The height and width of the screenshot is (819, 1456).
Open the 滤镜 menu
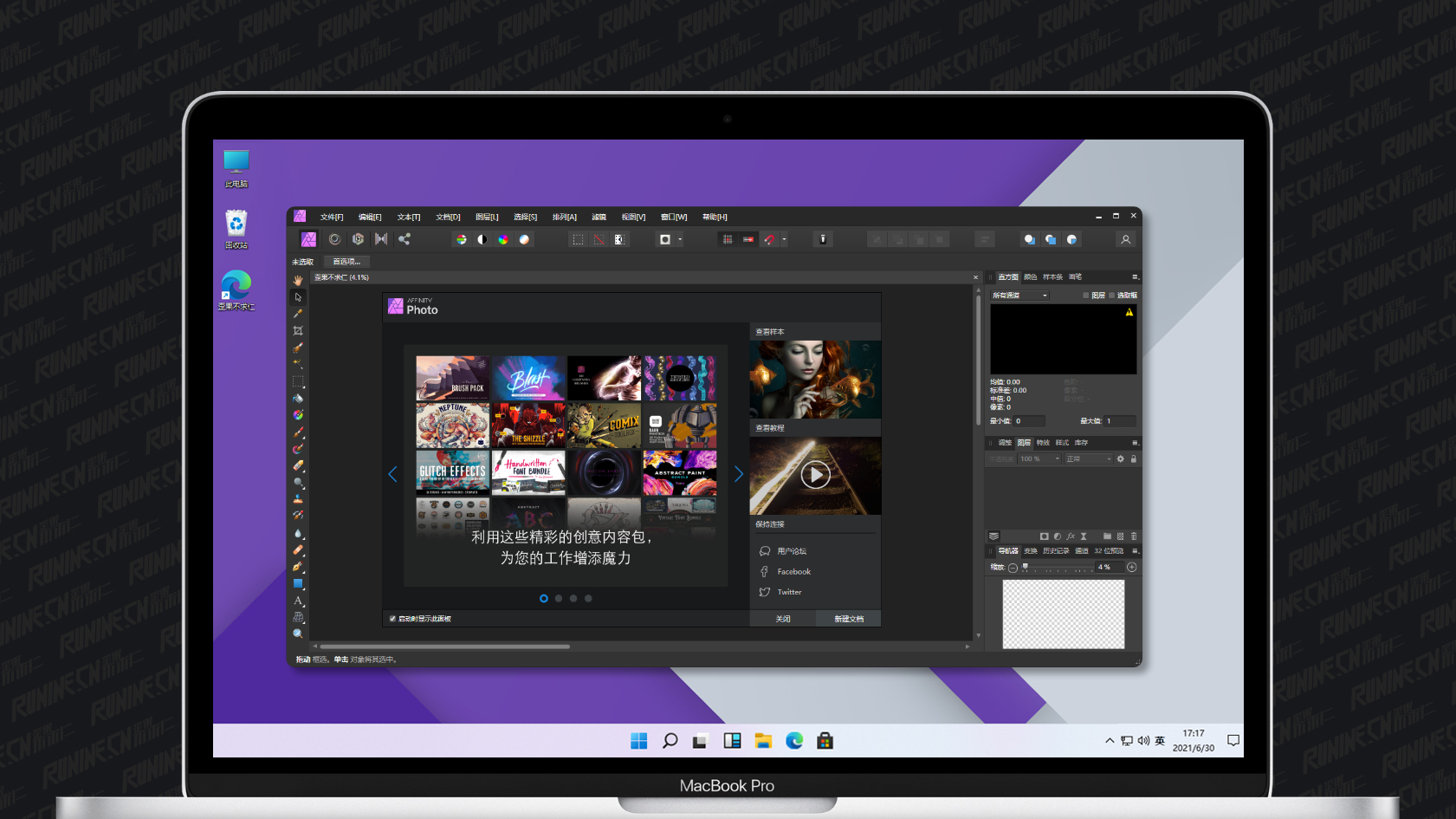(x=599, y=217)
